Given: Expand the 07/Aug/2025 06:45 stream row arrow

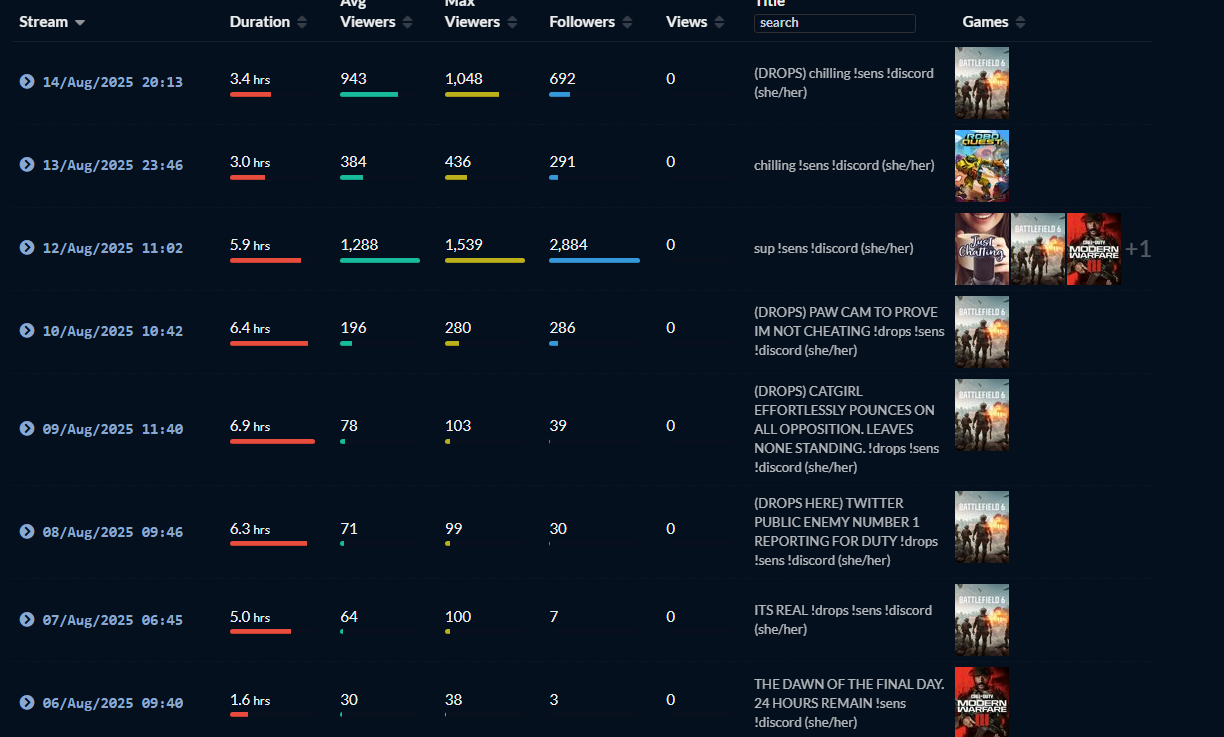Looking at the screenshot, I should tap(27, 620).
